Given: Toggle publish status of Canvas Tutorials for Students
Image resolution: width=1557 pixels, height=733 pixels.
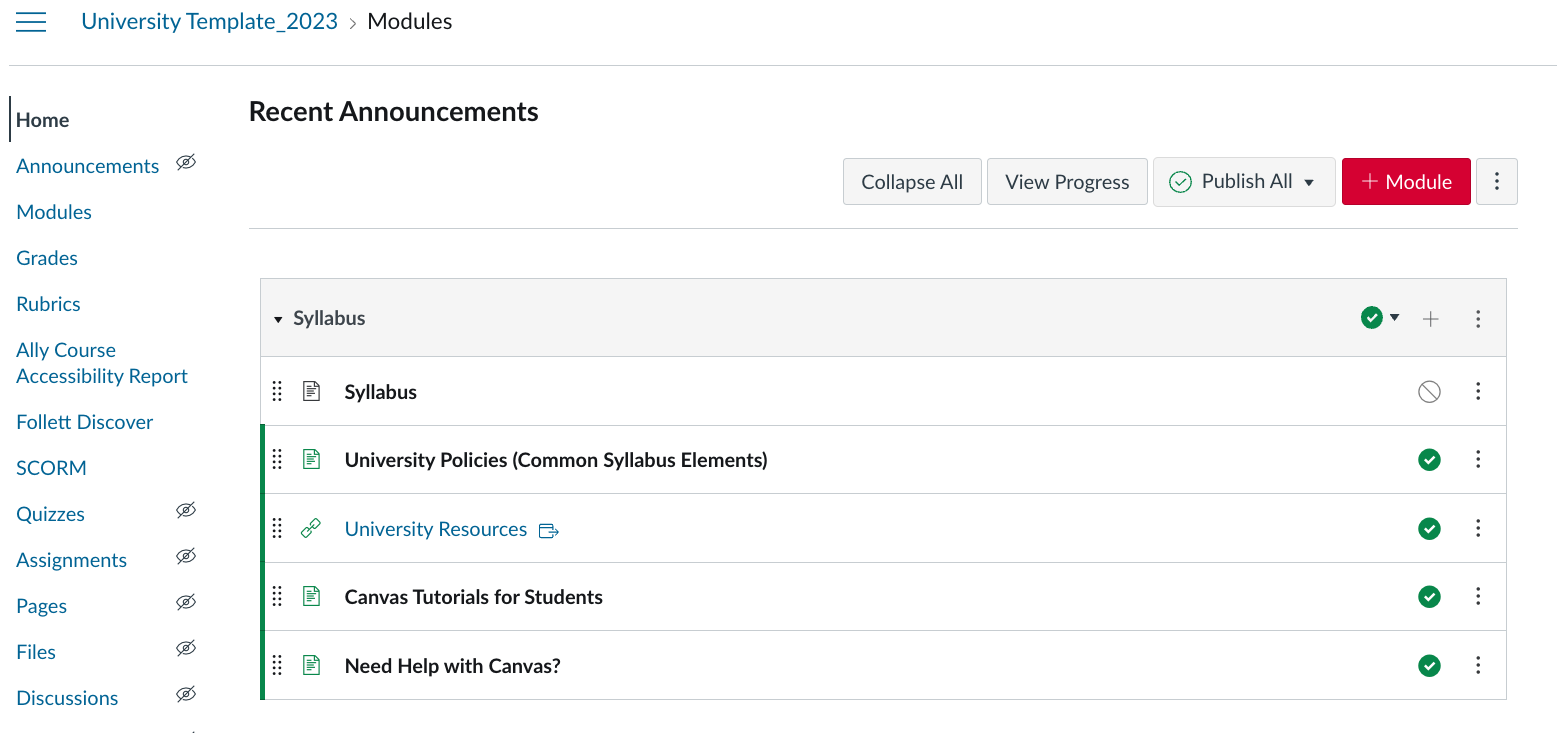Looking at the screenshot, I should tap(1429, 597).
